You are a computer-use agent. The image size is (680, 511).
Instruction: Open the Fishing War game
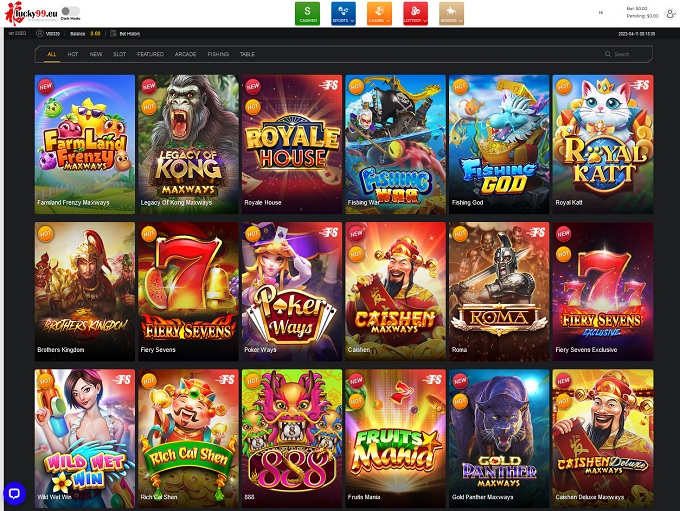point(396,144)
